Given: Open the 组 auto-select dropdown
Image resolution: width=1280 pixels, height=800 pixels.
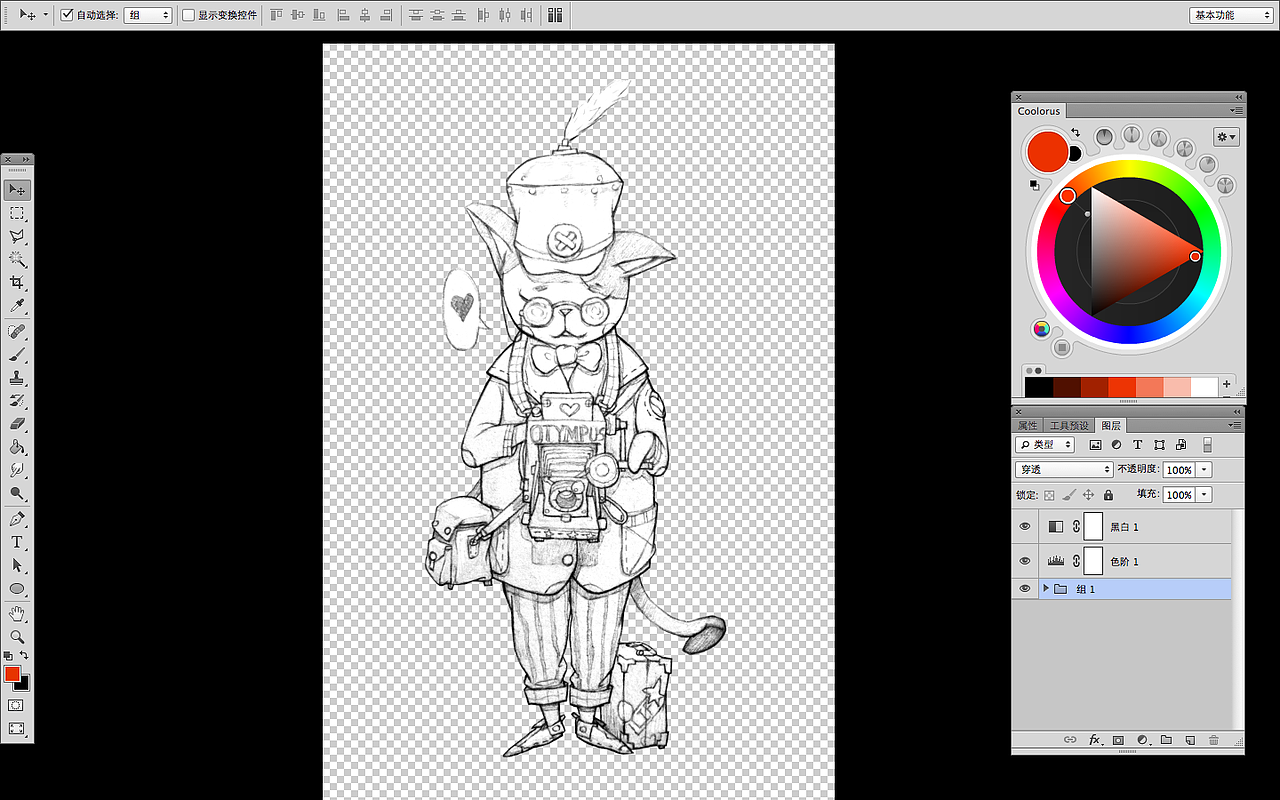Looking at the screenshot, I should pyautogui.click(x=148, y=15).
